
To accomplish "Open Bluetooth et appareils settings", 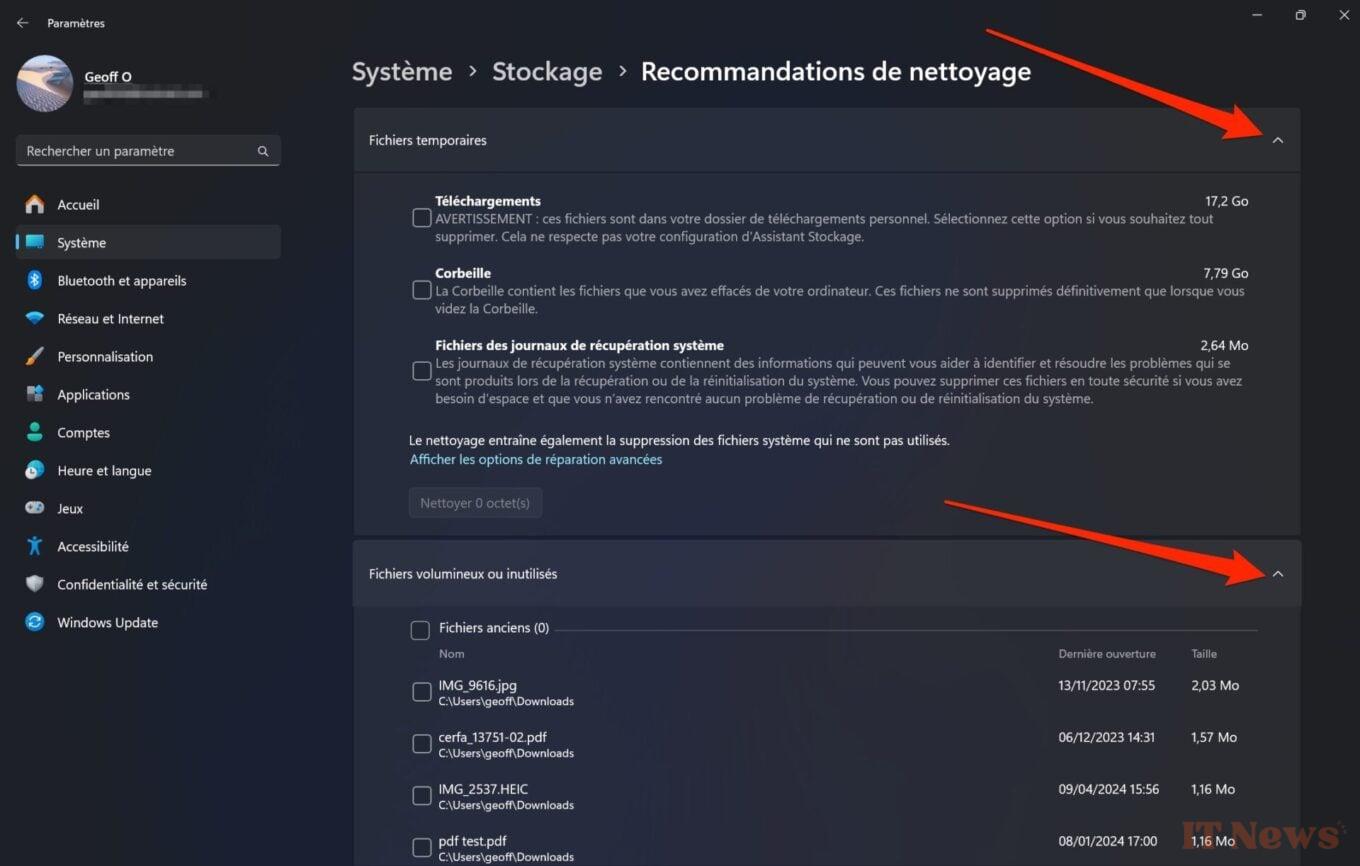I will point(122,280).
